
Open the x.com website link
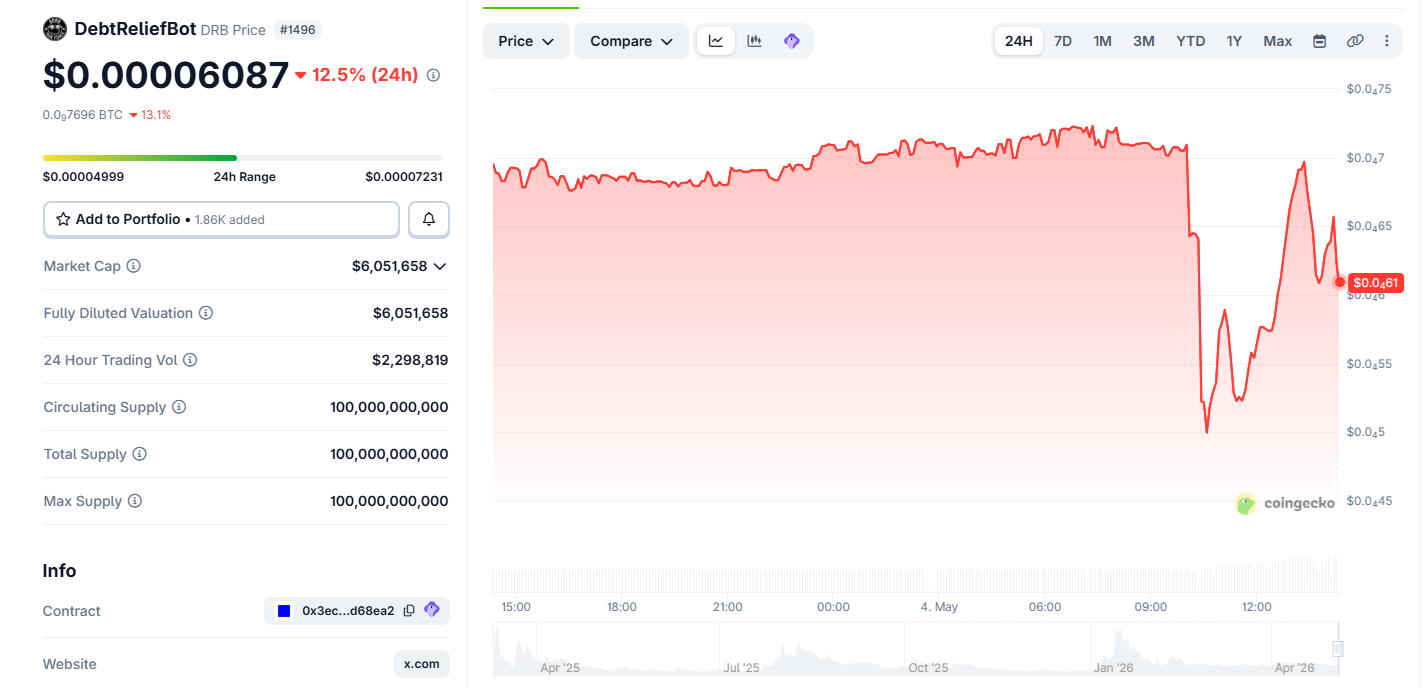tap(421, 664)
